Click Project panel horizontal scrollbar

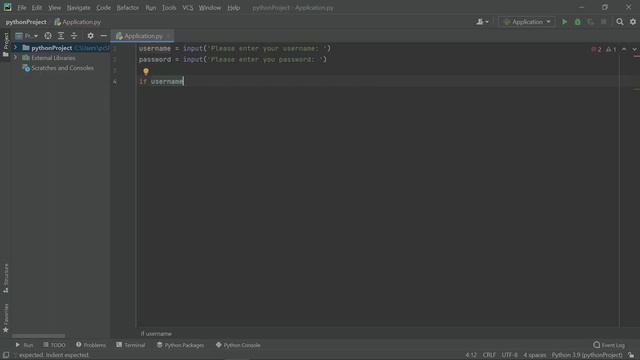click(38, 336)
